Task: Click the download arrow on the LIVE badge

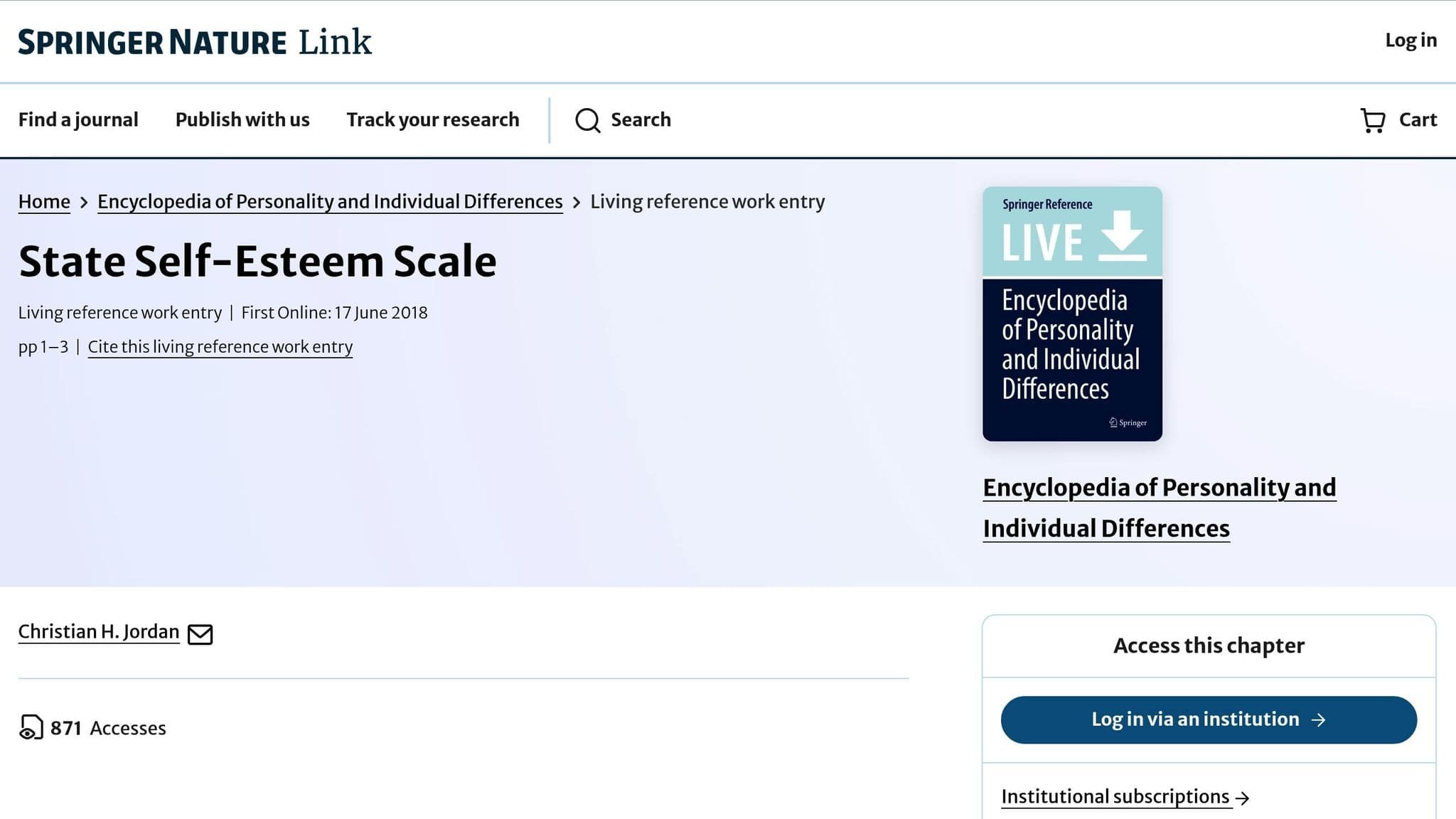Action: 1122,236
